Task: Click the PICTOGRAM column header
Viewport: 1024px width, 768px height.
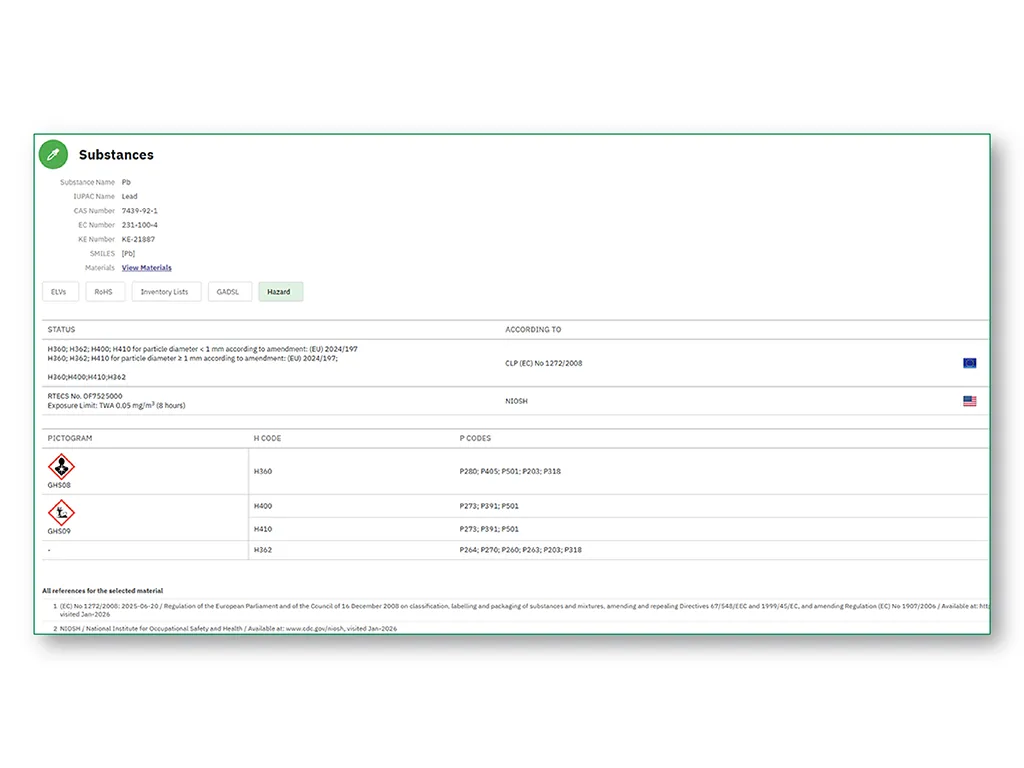Action: tap(70, 438)
